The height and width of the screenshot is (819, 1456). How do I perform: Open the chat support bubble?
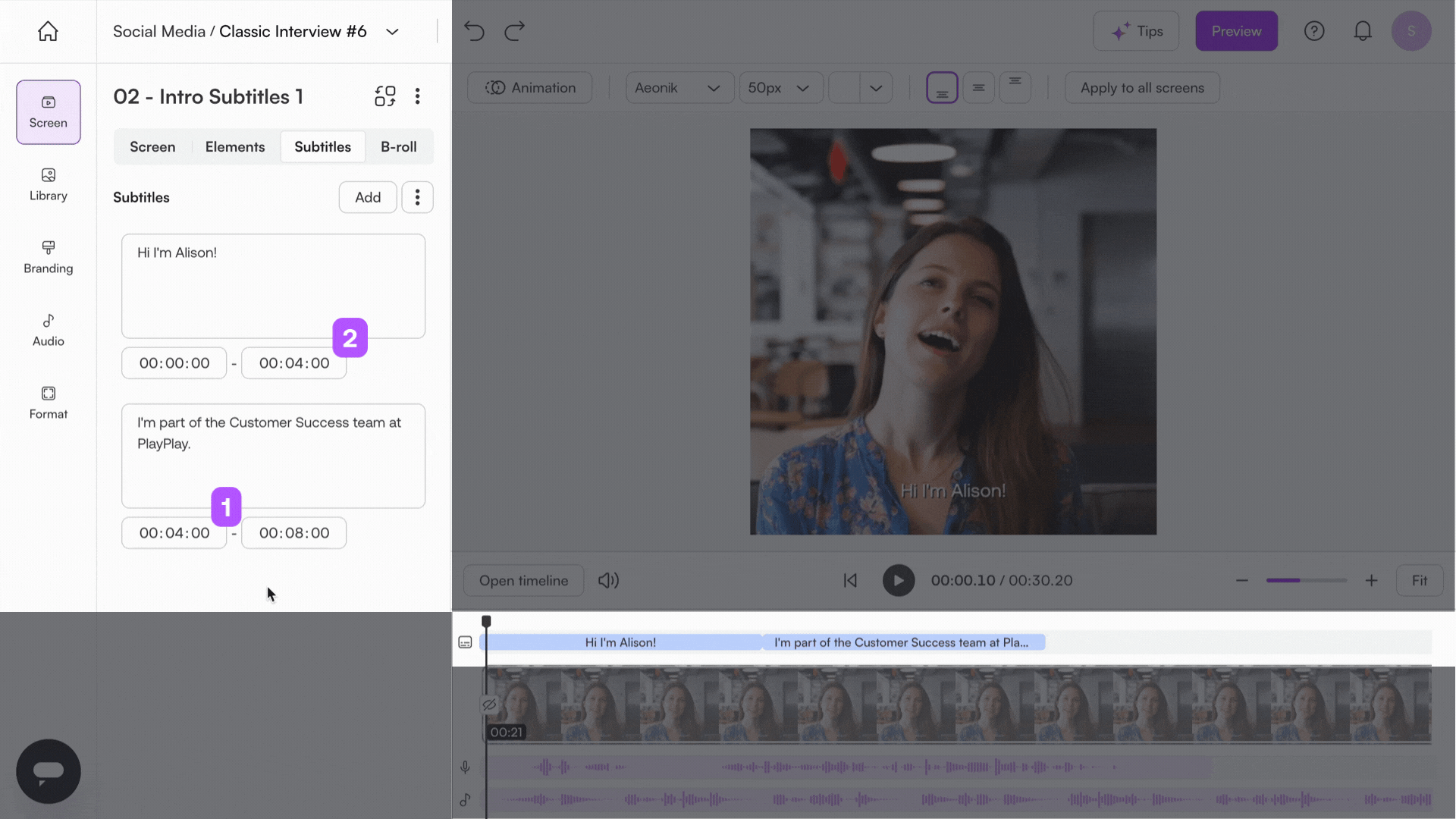[x=48, y=771]
